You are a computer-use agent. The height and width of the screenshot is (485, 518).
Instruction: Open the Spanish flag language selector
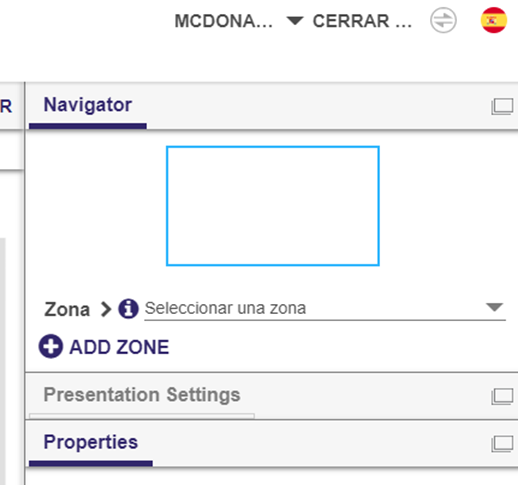(x=494, y=20)
